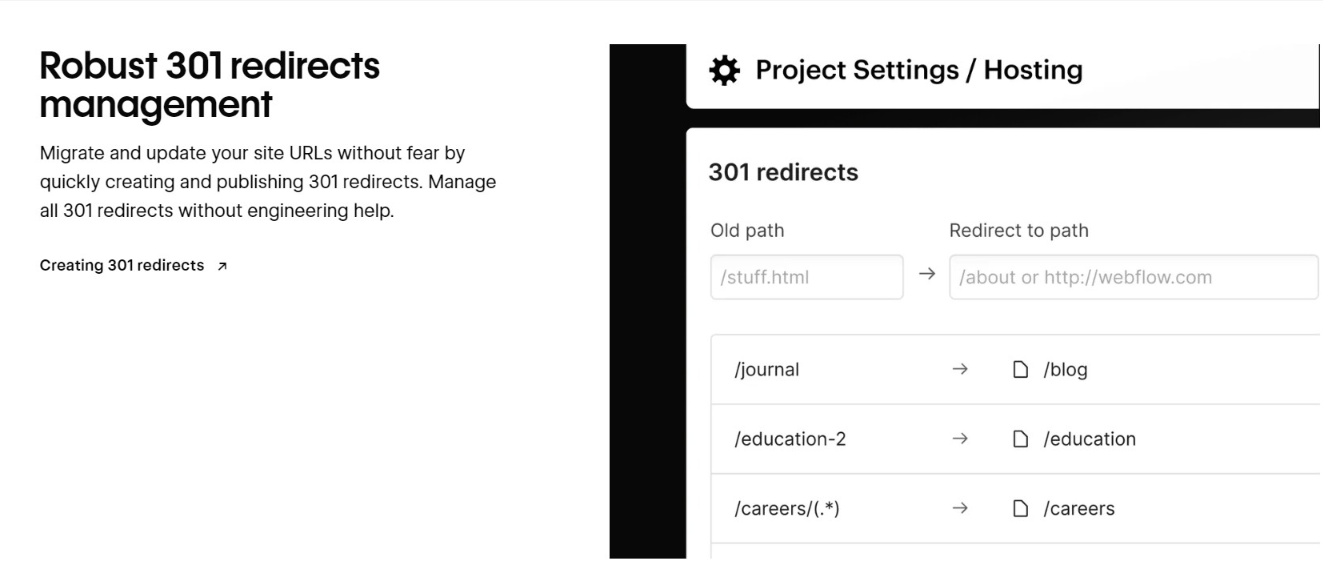
Task: Click the /careers redirect destination
Action: [1079, 509]
